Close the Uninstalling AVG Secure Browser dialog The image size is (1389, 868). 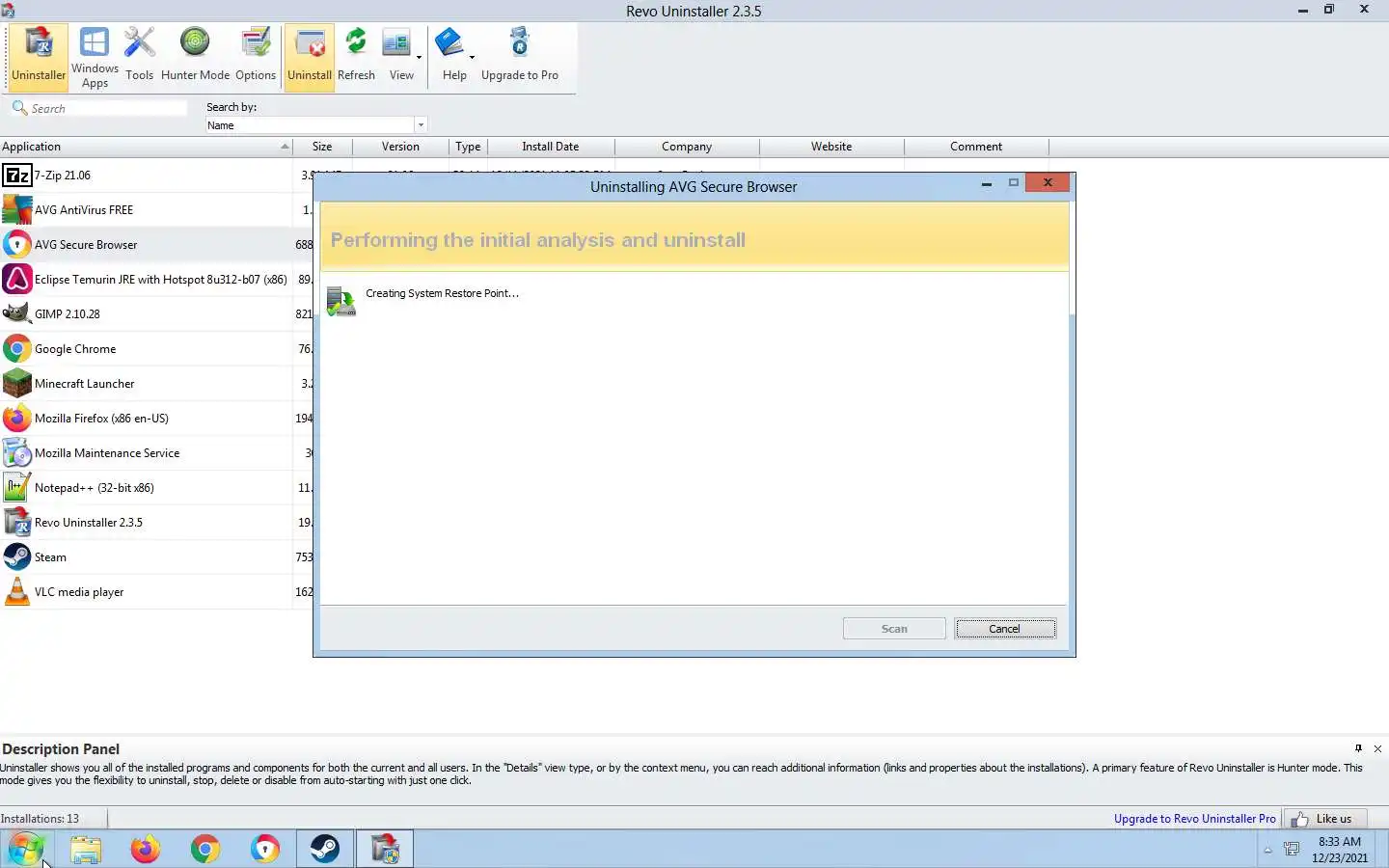coord(1048,182)
